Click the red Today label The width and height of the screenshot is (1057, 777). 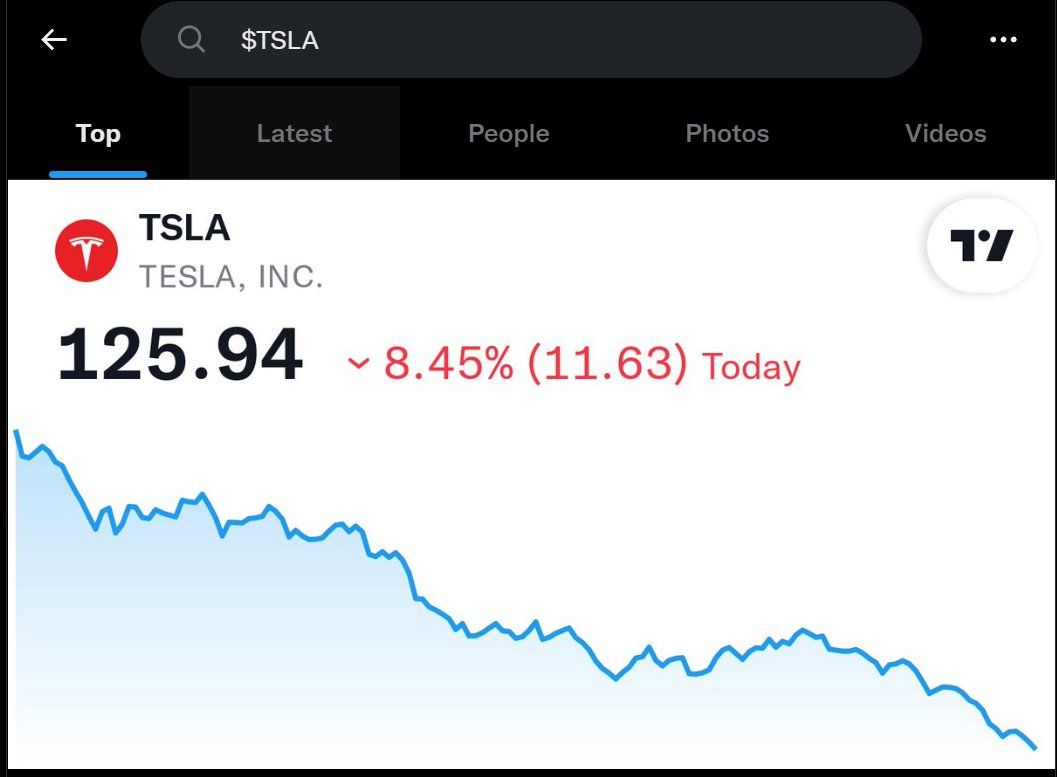[x=751, y=367]
